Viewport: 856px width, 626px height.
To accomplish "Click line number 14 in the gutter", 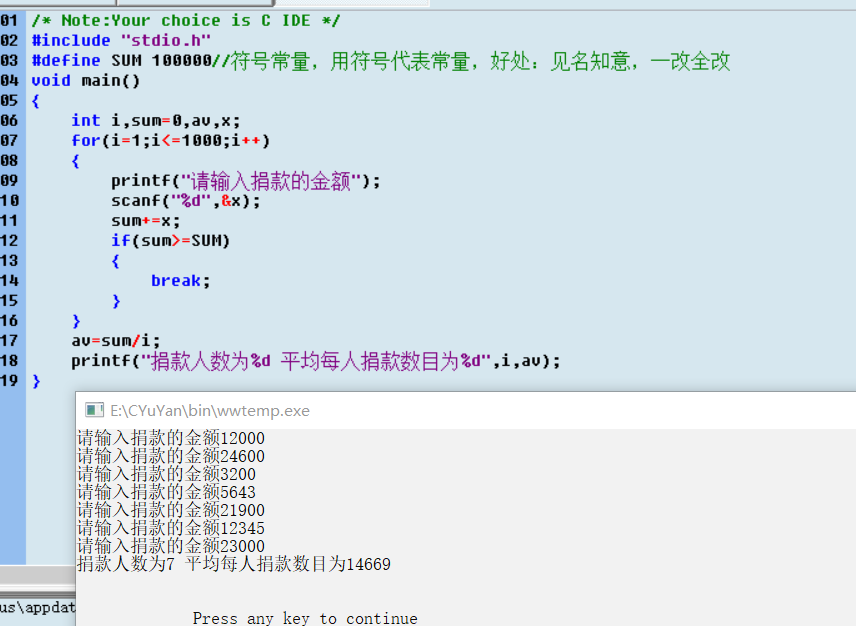I will pos(9,281).
